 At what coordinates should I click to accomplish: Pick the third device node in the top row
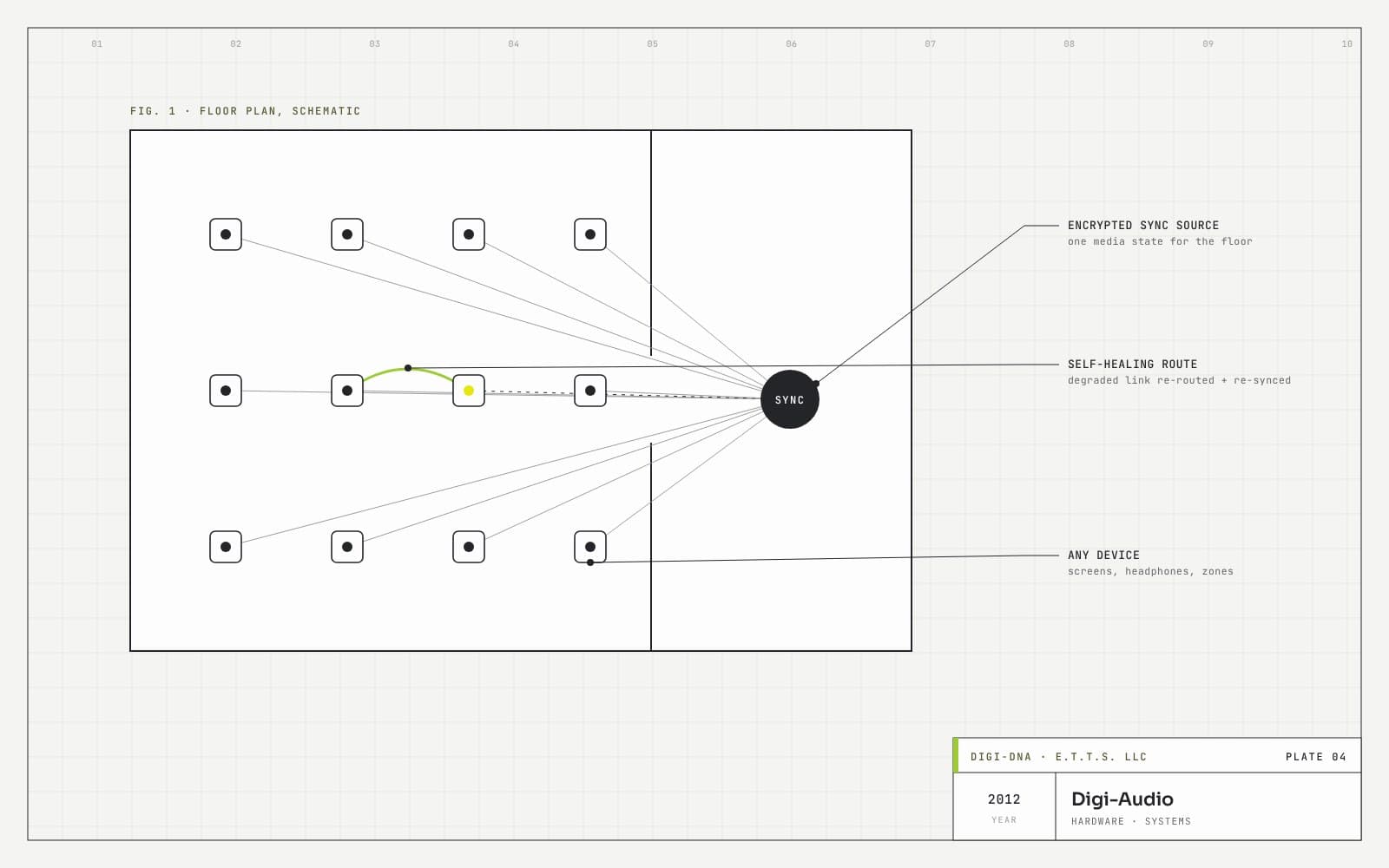tap(469, 234)
